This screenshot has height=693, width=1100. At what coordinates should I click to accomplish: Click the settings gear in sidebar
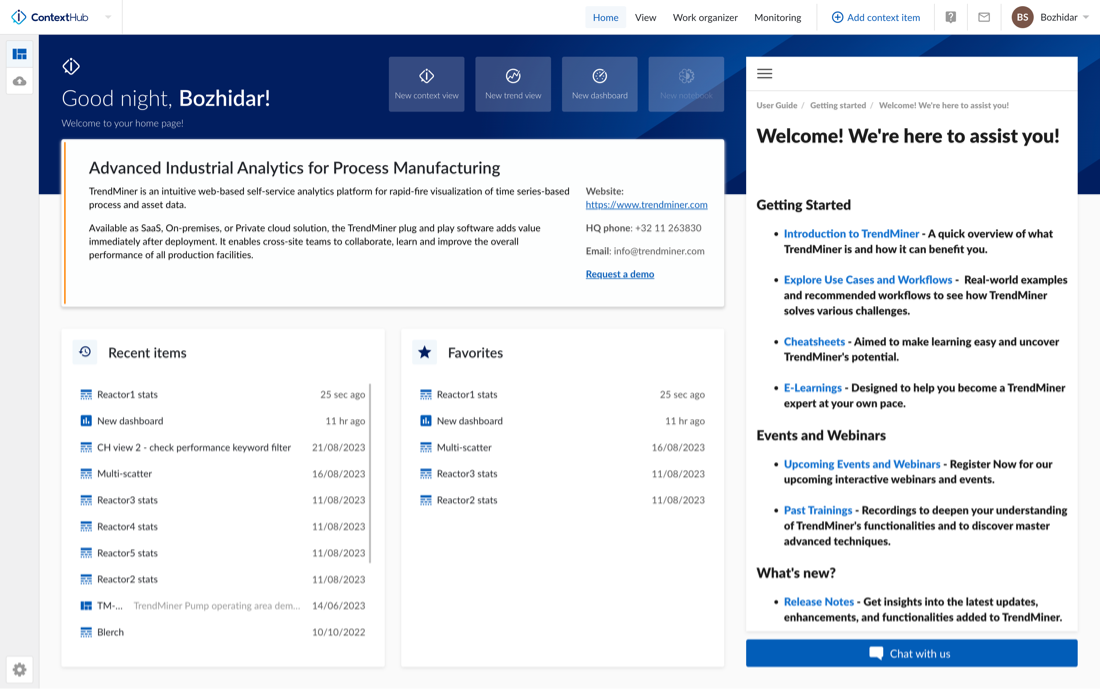click(x=19, y=669)
